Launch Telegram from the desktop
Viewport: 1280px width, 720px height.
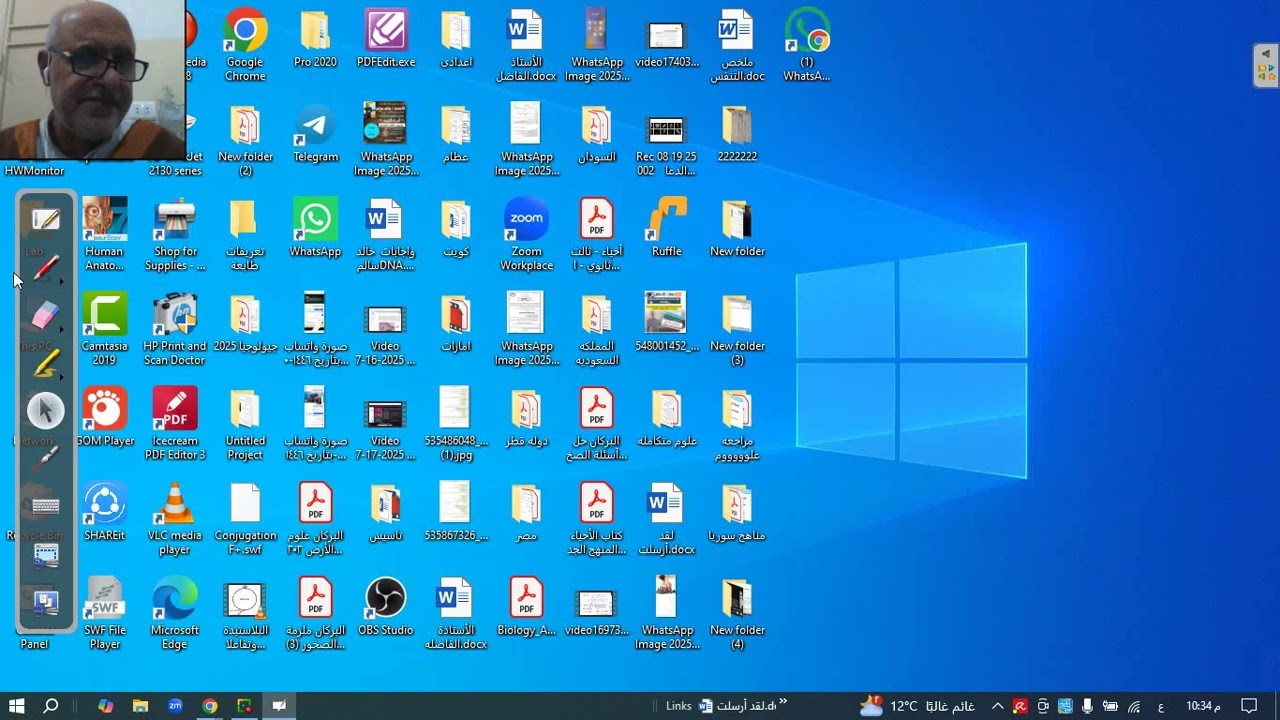click(315, 134)
